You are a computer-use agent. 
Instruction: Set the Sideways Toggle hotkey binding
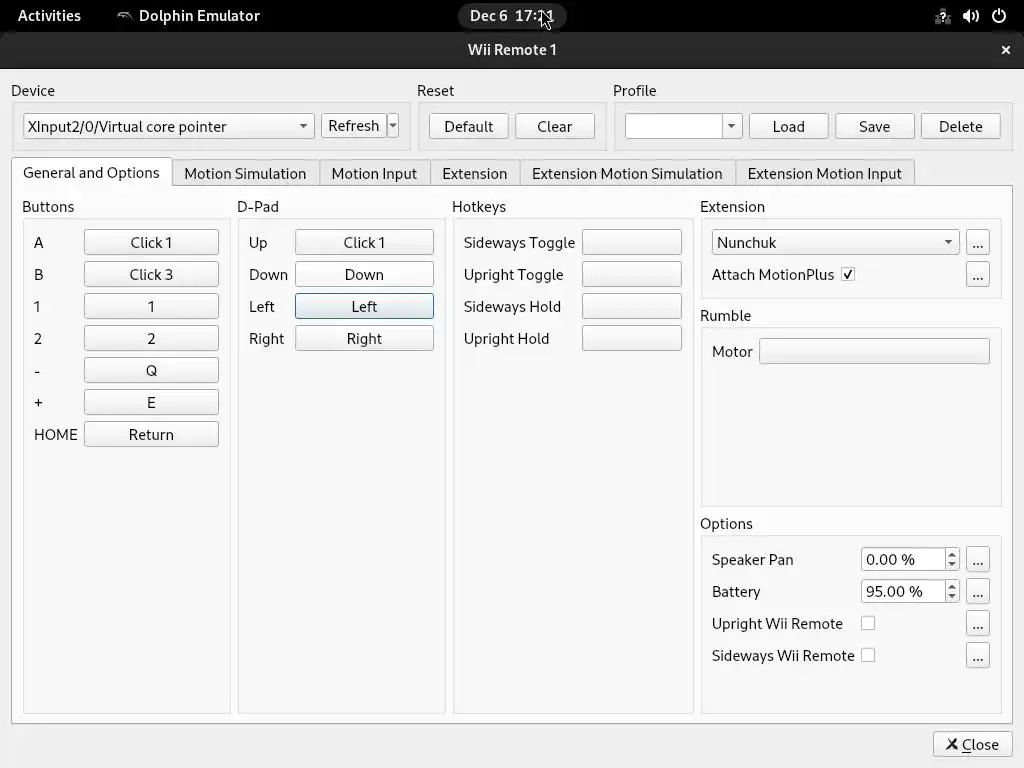point(632,242)
